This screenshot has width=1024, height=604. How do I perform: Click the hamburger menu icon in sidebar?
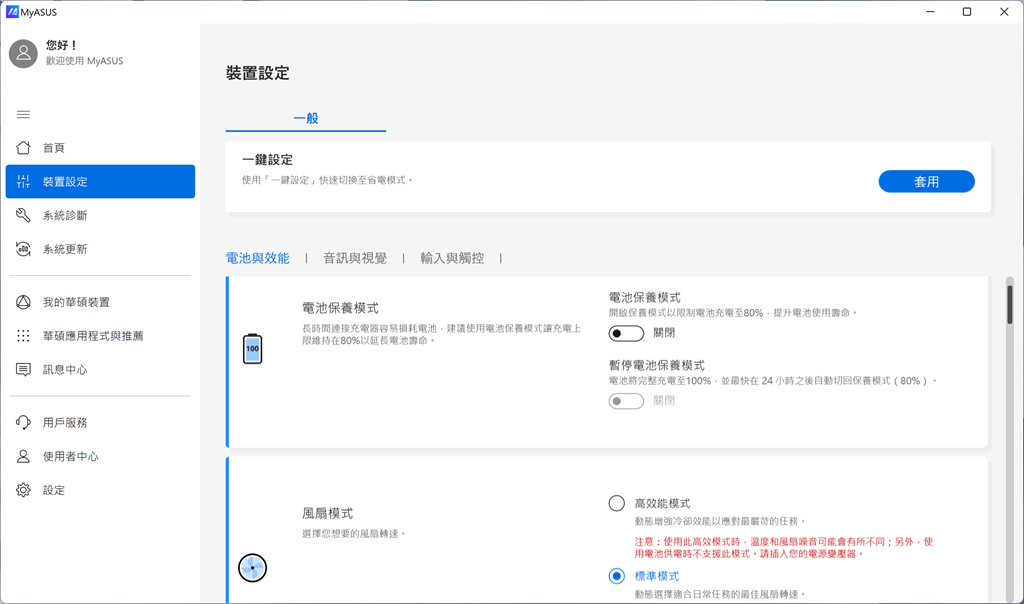(23, 114)
